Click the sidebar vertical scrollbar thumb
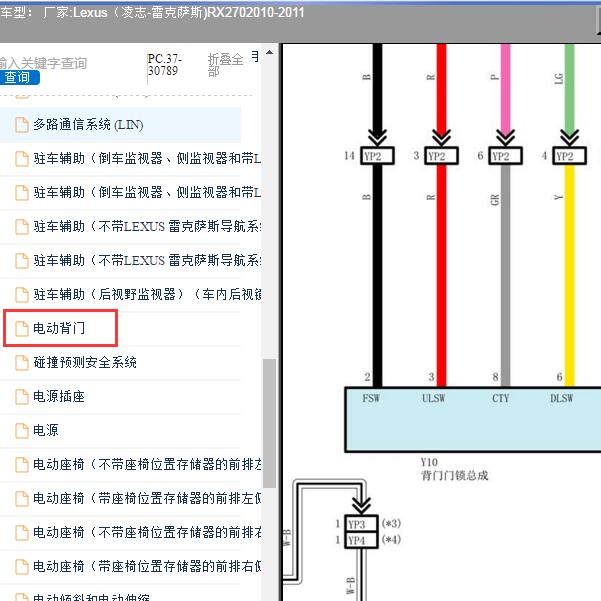The image size is (601, 601). coord(270,423)
